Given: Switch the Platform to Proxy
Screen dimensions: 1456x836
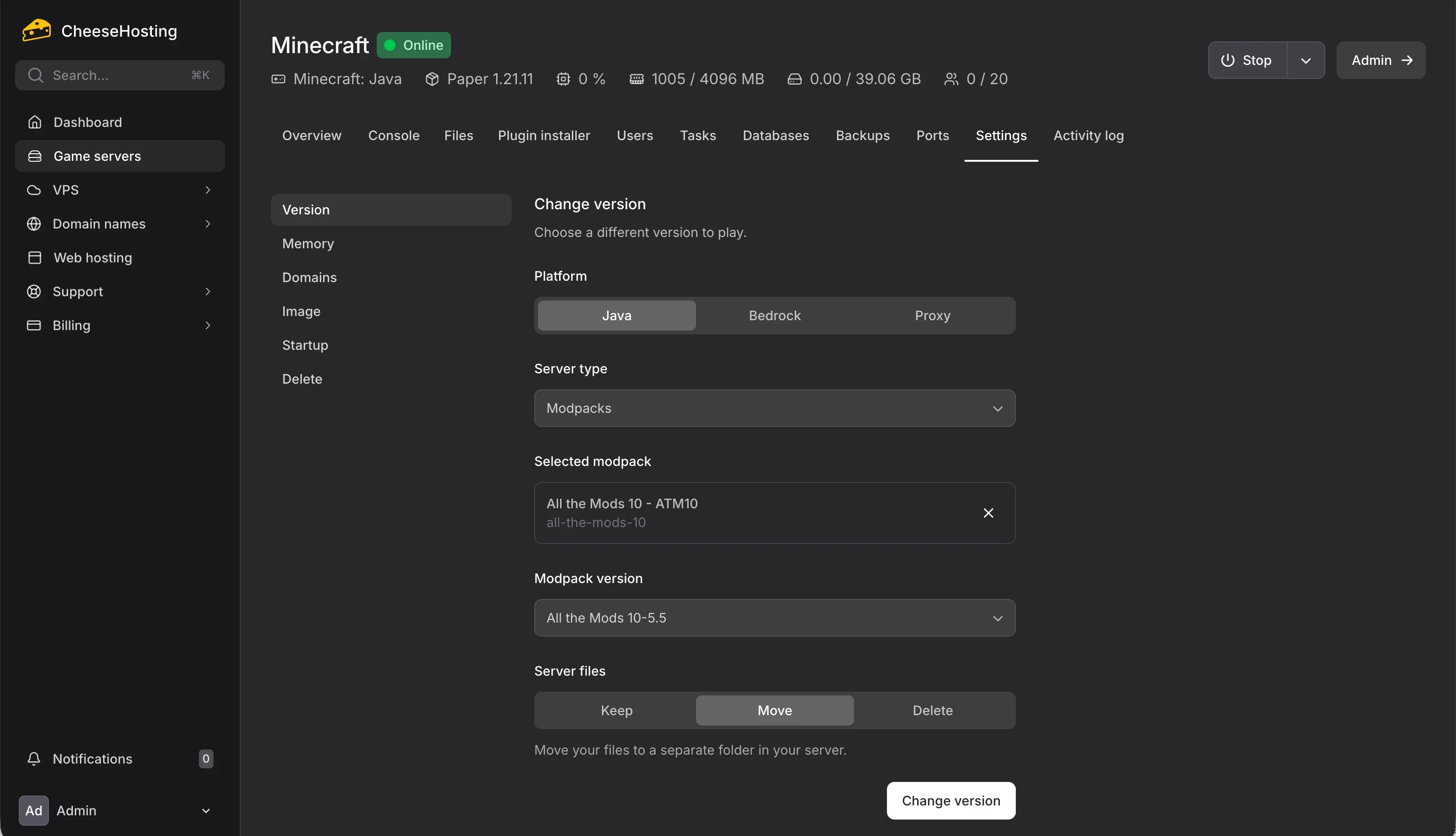Looking at the screenshot, I should [932, 315].
